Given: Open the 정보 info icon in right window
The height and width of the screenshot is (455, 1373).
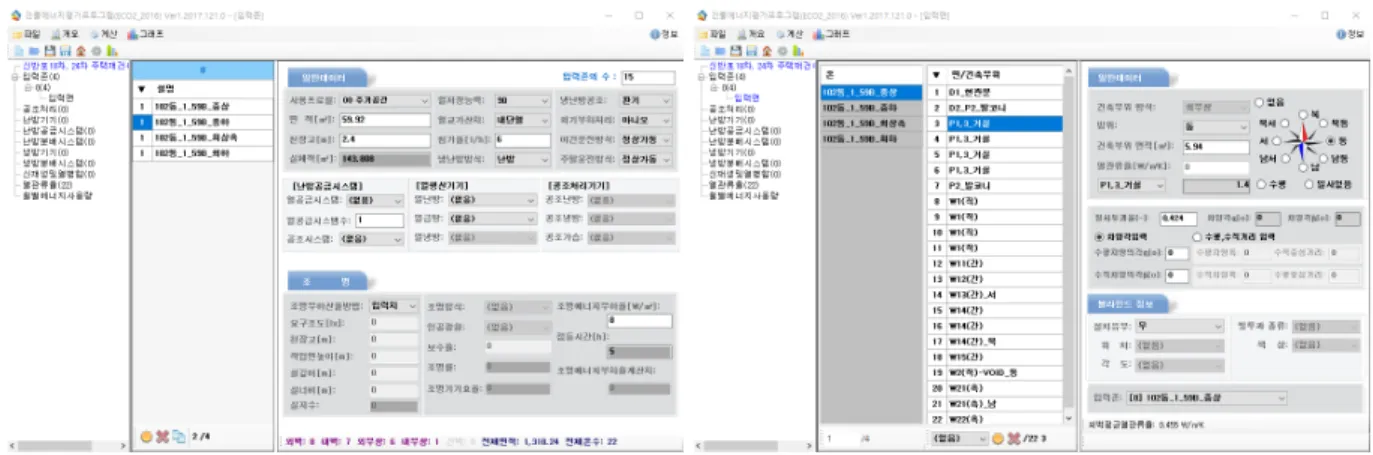Looking at the screenshot, I should 1351,33.
